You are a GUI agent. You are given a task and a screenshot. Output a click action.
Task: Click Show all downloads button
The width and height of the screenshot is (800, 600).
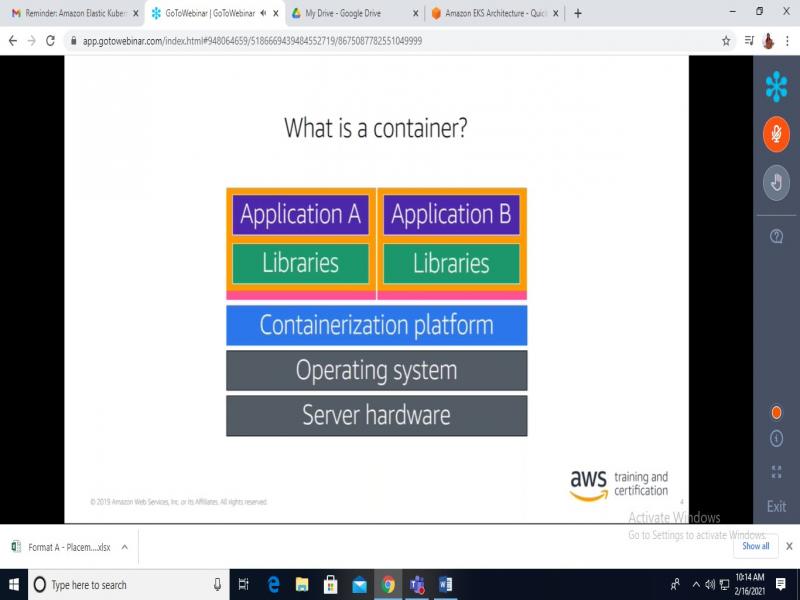tap(756, 546)
